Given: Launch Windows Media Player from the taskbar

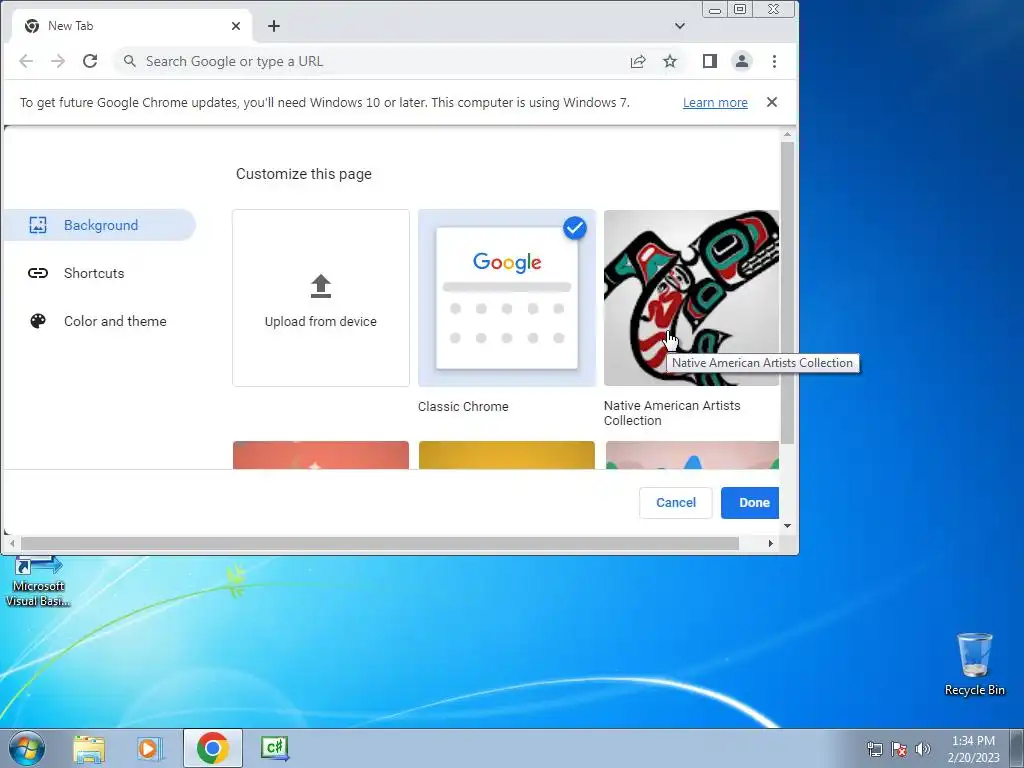Looking at the screenshot, I should point(149,748).
